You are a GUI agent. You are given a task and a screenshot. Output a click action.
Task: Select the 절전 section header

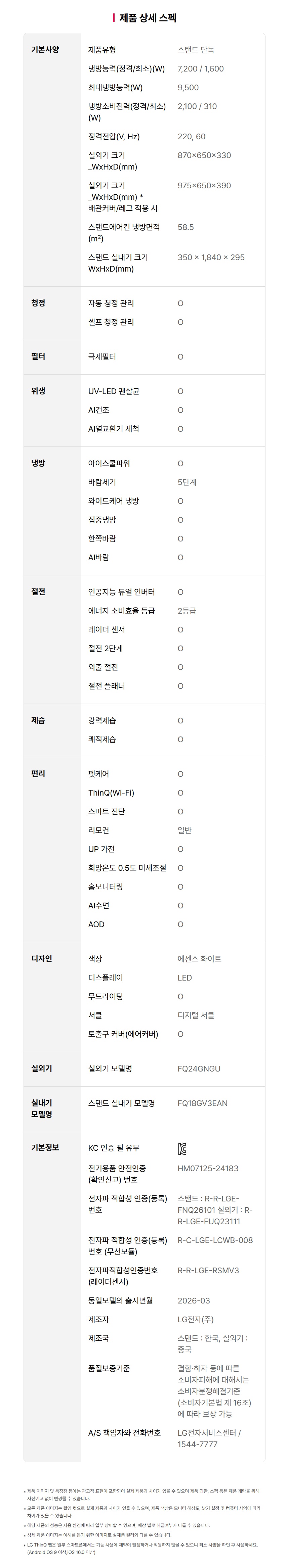coord(38,592)
